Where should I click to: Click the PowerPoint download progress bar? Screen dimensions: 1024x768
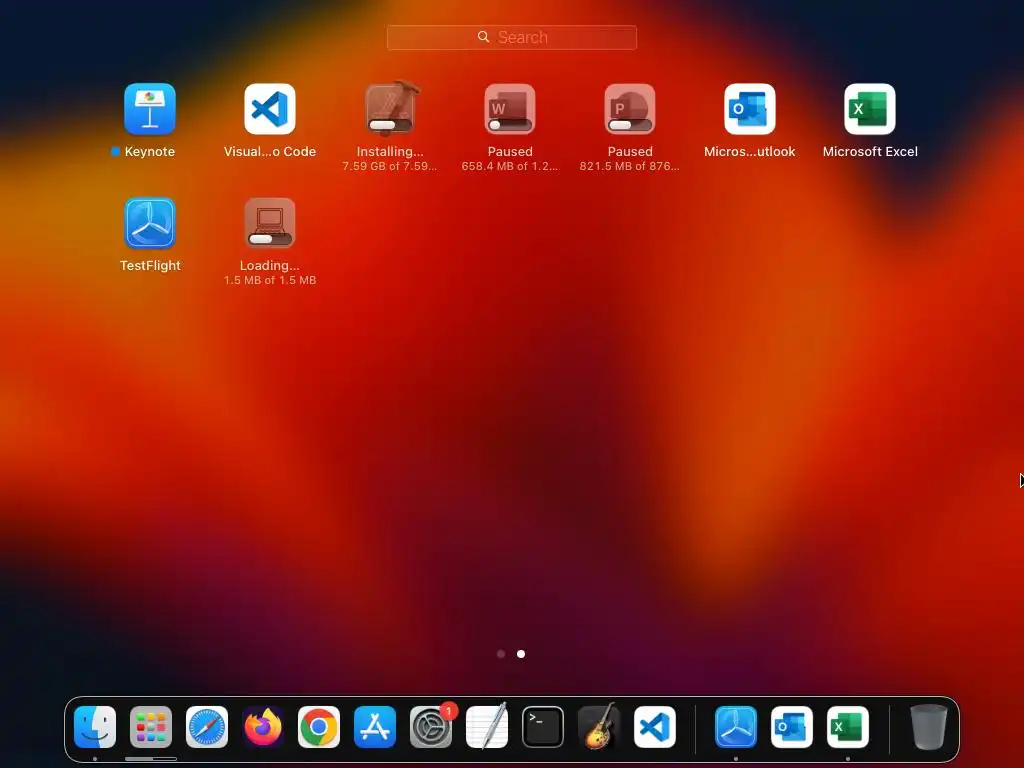click(x=630, y=125)
